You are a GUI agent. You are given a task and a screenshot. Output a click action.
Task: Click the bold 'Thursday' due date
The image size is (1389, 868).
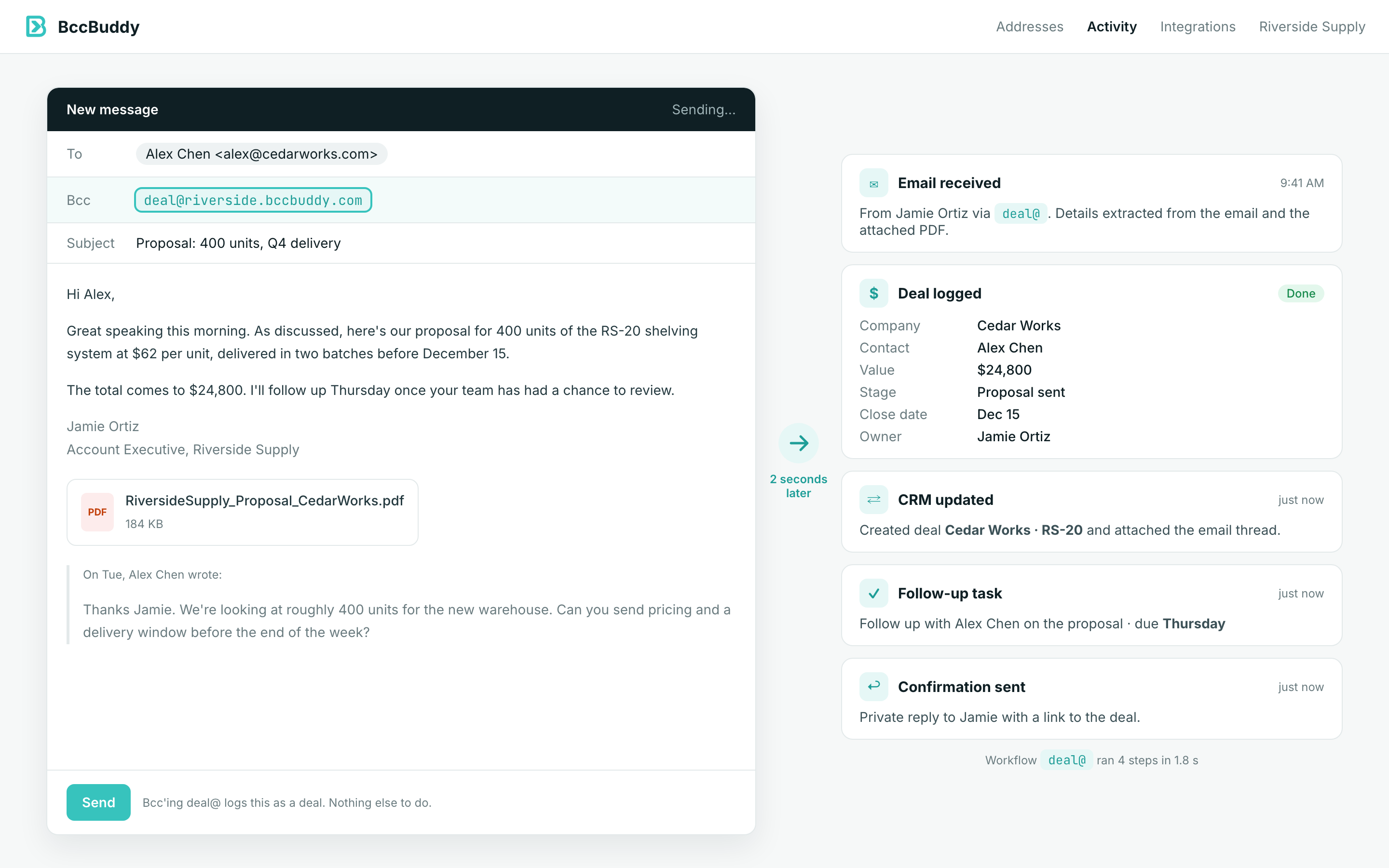pyautogui.click(x=1194, y=624)
